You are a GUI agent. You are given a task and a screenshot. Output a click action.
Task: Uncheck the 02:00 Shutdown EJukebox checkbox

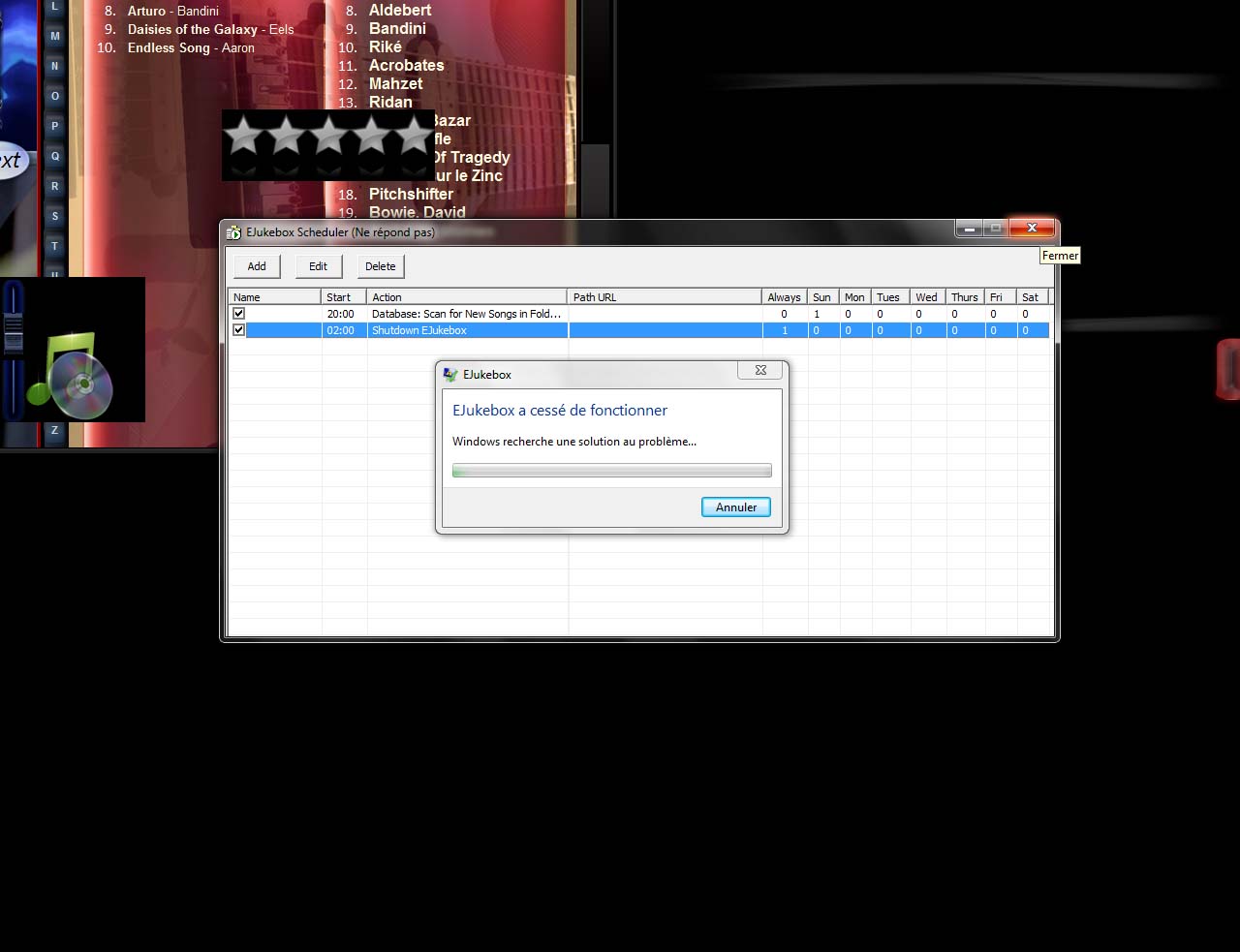pyautogui.click(x=238, y=330)
